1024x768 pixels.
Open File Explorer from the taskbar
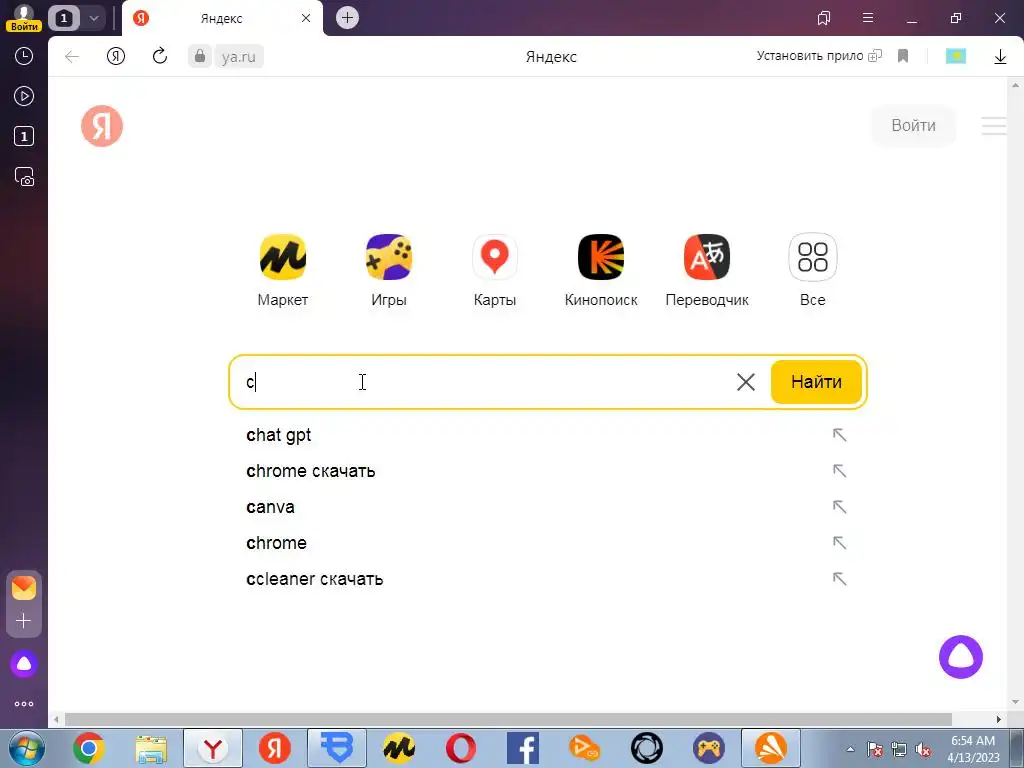(151, 748)
